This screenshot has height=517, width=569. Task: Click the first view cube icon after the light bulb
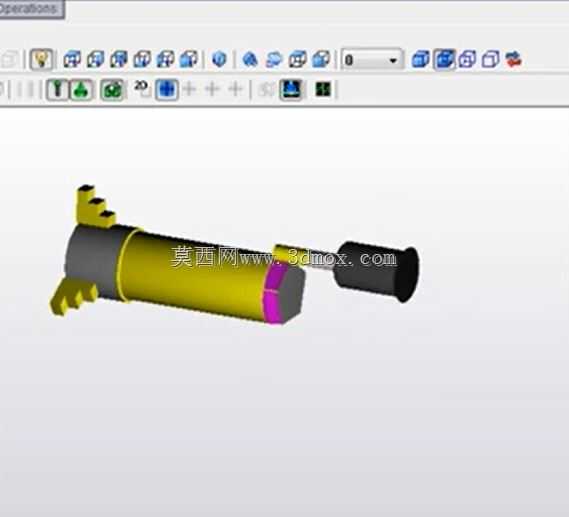pos(72,59)
